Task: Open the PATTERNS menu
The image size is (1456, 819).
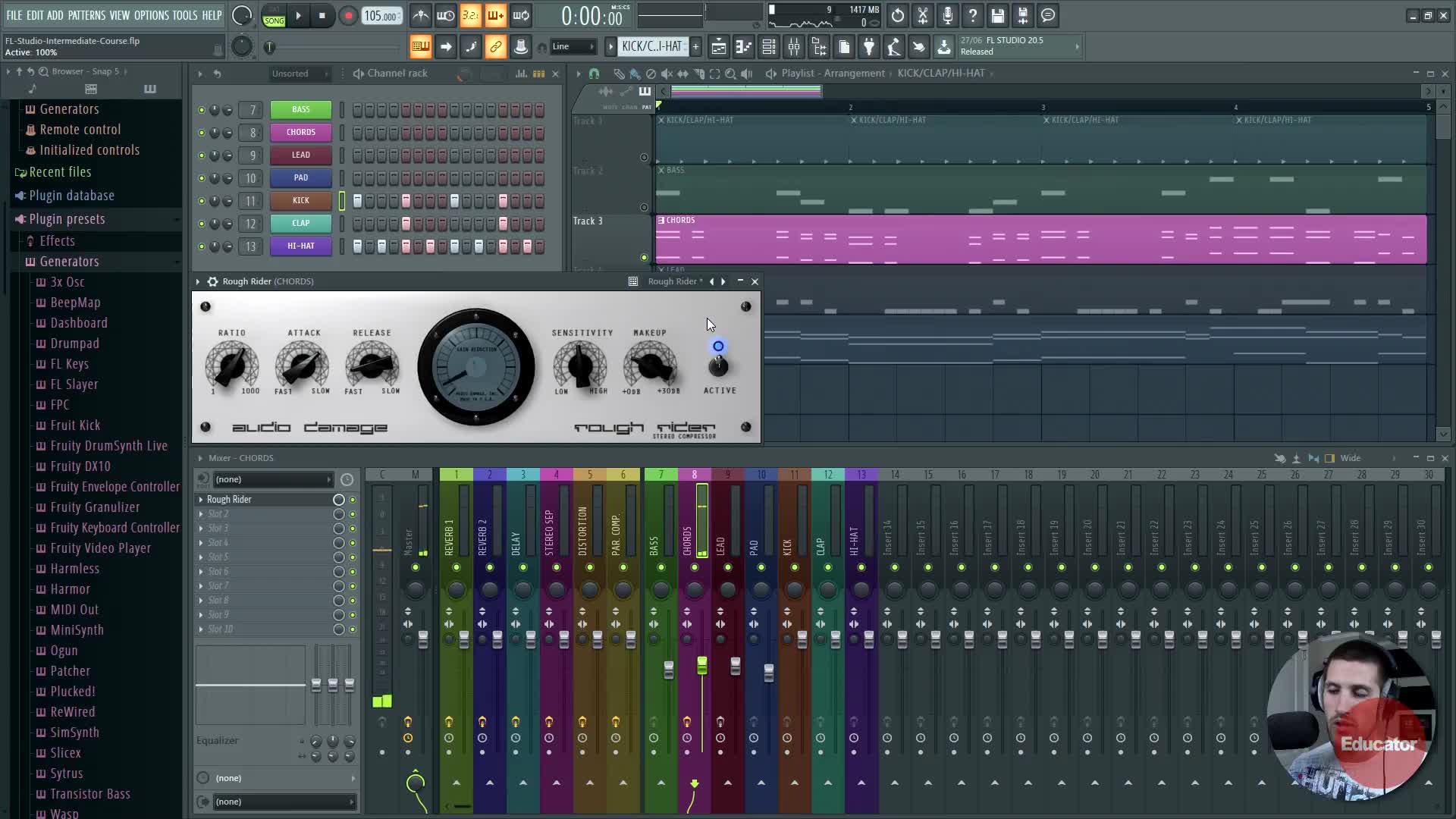Action: tap(86, 15)
